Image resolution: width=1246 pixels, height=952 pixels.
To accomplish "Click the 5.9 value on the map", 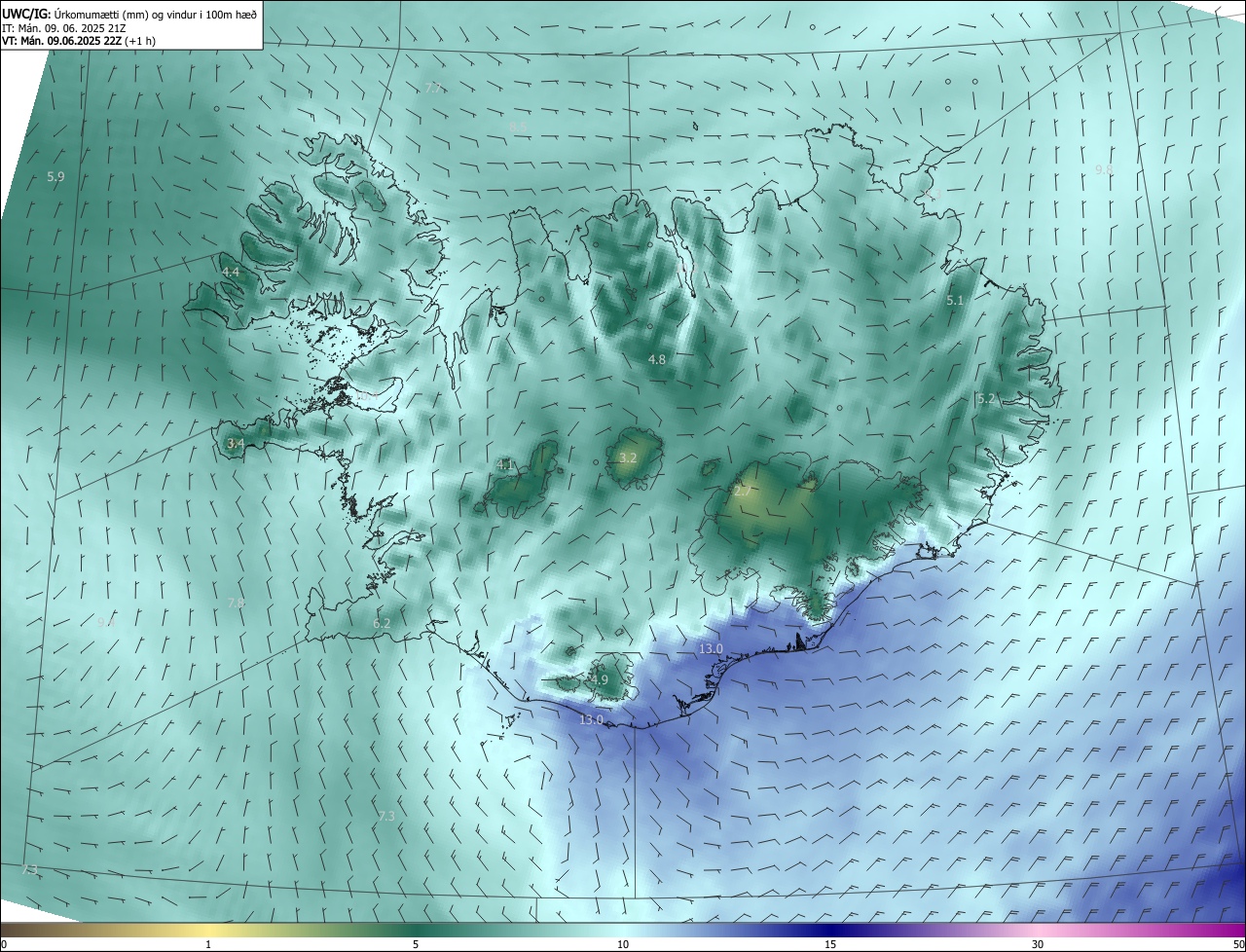I will [55, 176].
